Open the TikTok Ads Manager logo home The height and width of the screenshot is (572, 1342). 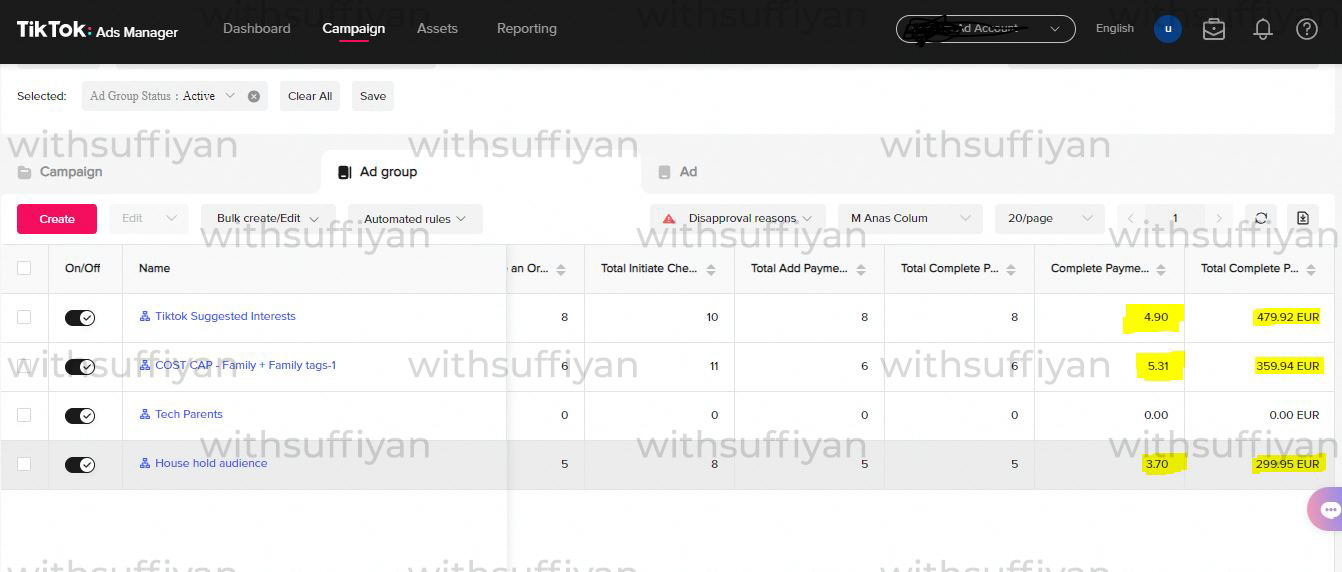(97, 30)
